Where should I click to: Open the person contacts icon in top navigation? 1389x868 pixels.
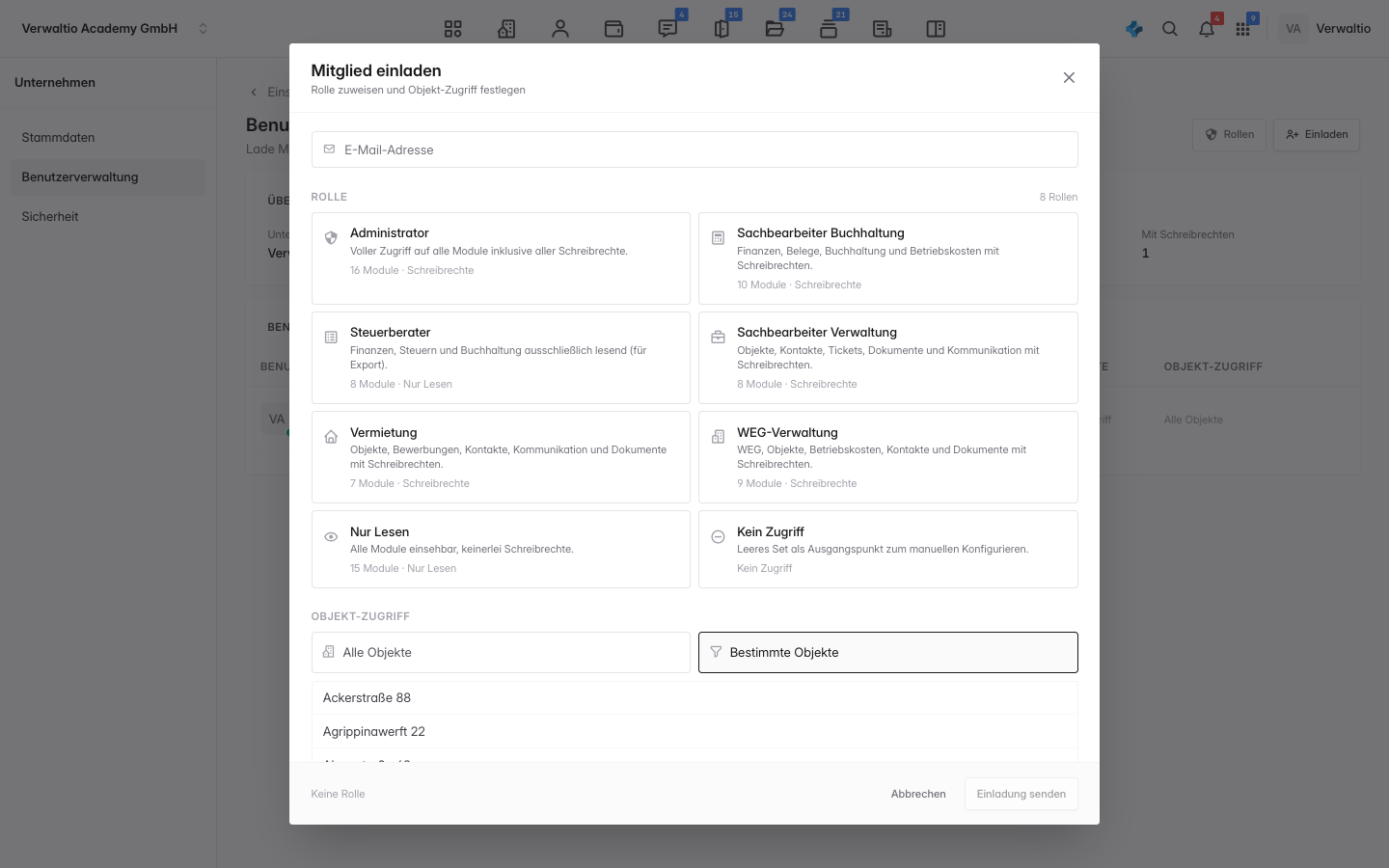560,29
